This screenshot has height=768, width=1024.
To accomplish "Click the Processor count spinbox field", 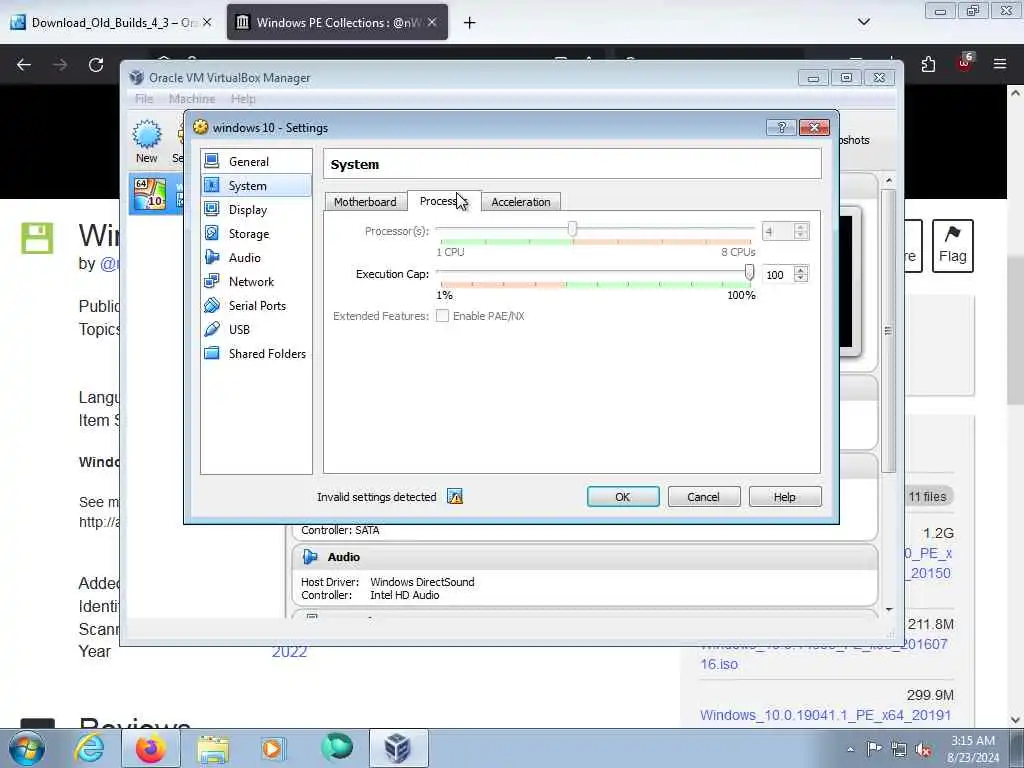I will pos(777,231).
